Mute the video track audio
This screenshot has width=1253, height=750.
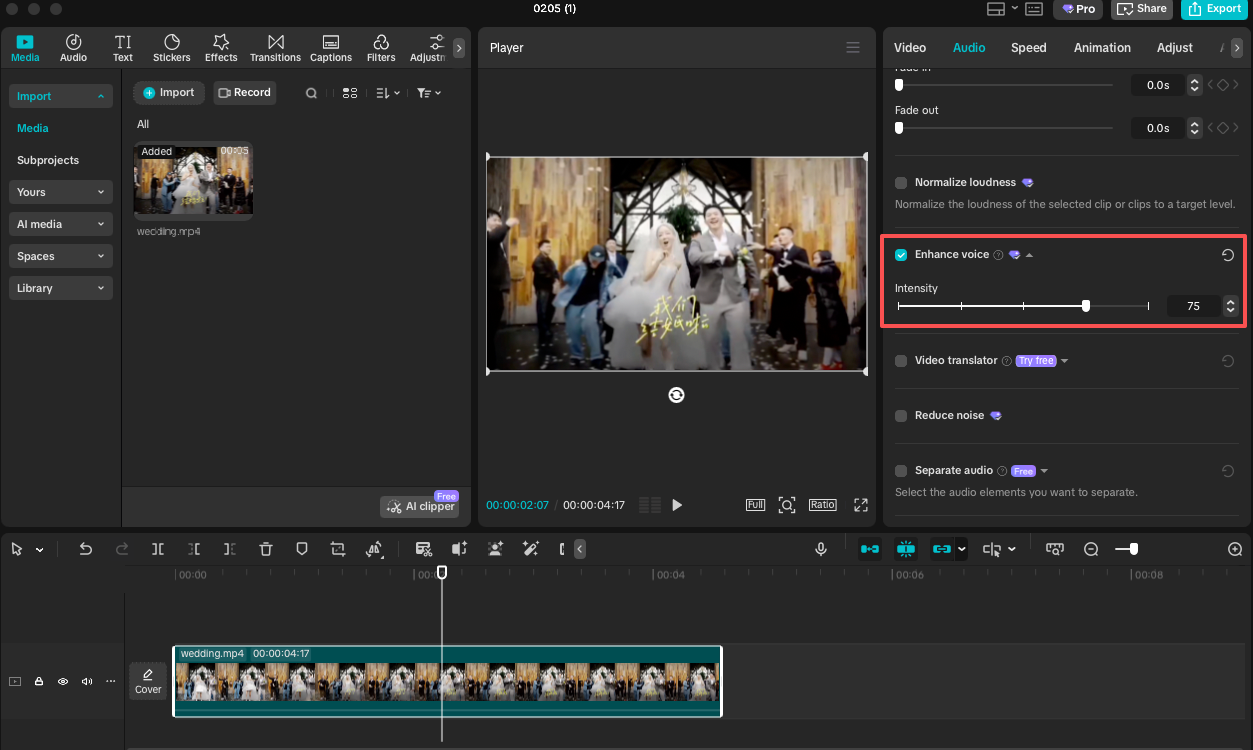(x=87, y=682)
